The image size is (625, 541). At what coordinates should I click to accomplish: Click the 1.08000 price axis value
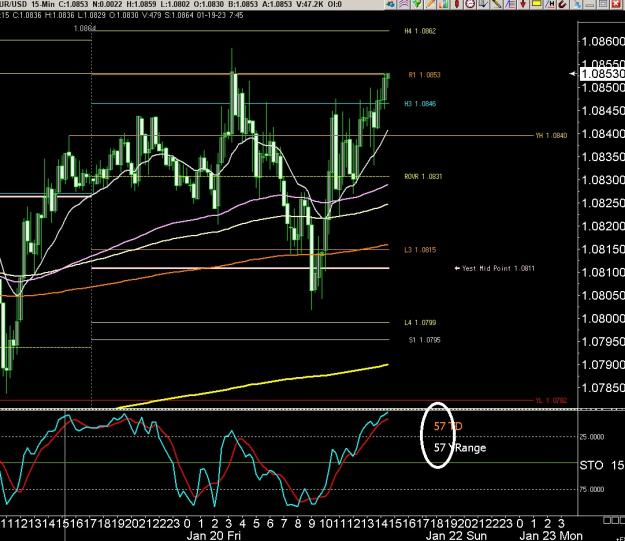[x=603, y=318]
